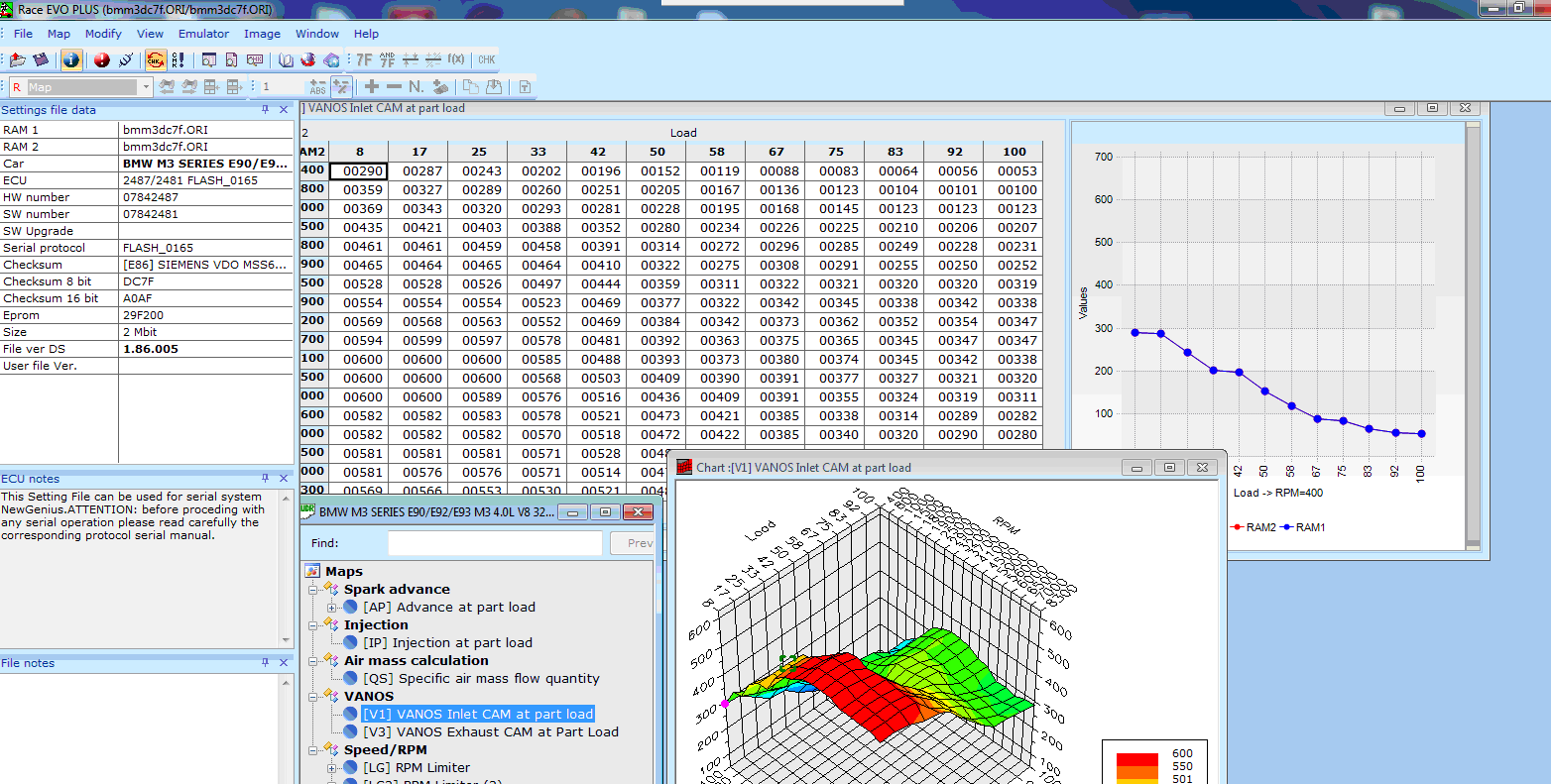Screen dimensions: 1552x784
Task: Click the minus decrease value icon
Action: point(394,87)
